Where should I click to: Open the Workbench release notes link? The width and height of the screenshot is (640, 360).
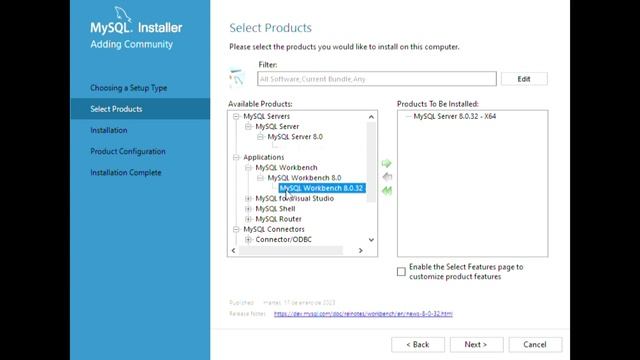coord(363,313)
